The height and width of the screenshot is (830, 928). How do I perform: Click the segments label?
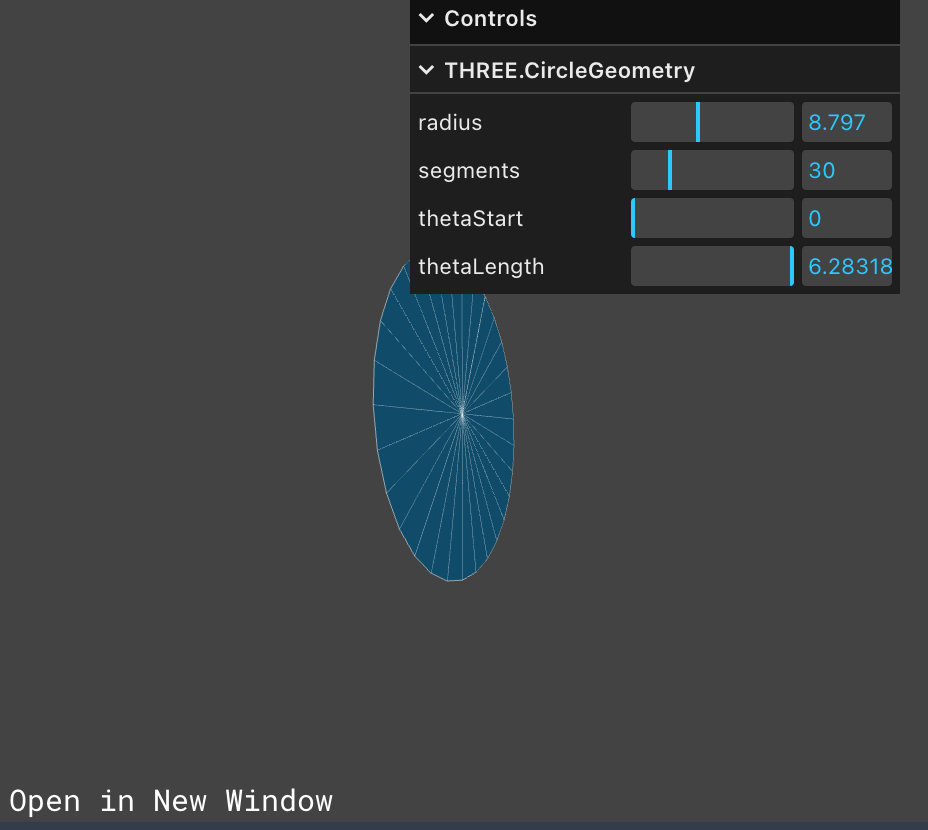[469, 170]
